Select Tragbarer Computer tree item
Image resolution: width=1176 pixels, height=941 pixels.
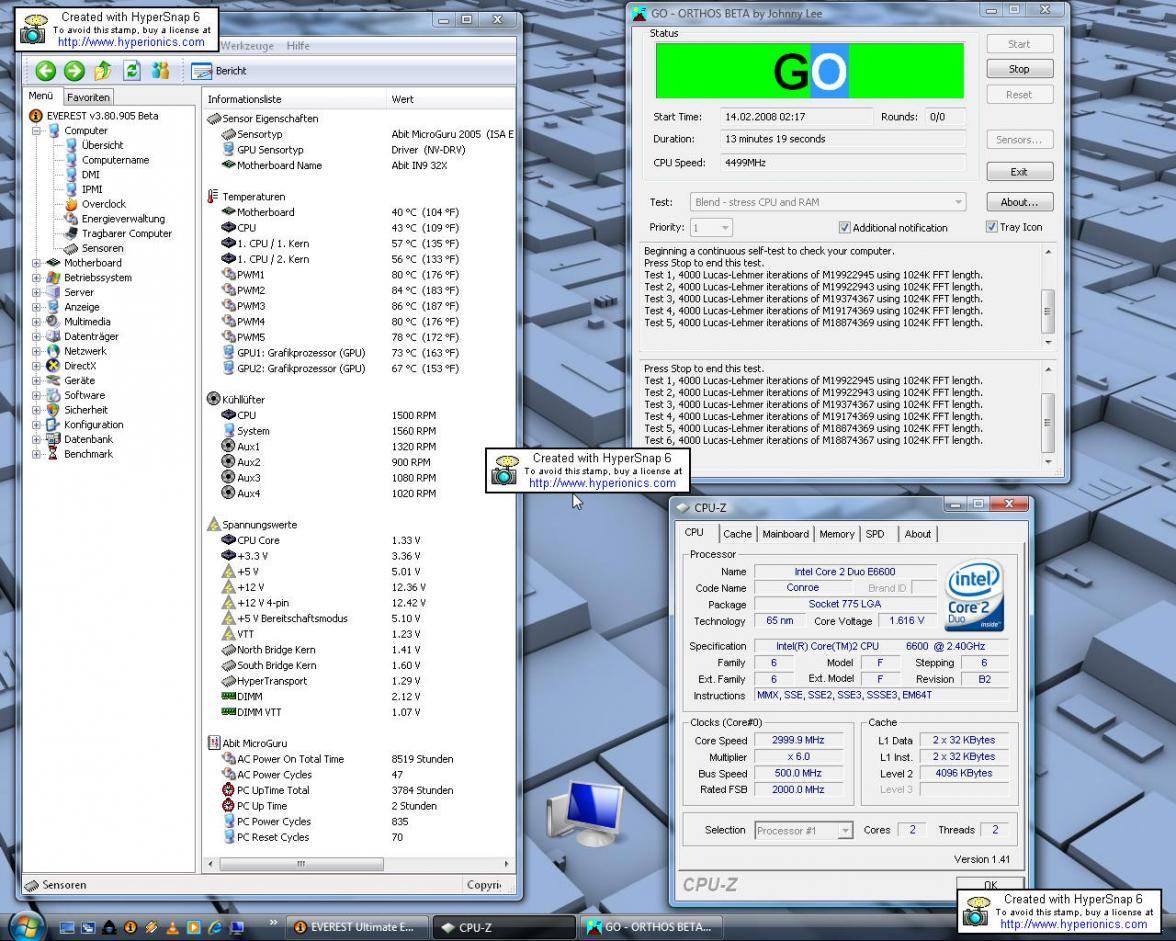click(127, 233)
